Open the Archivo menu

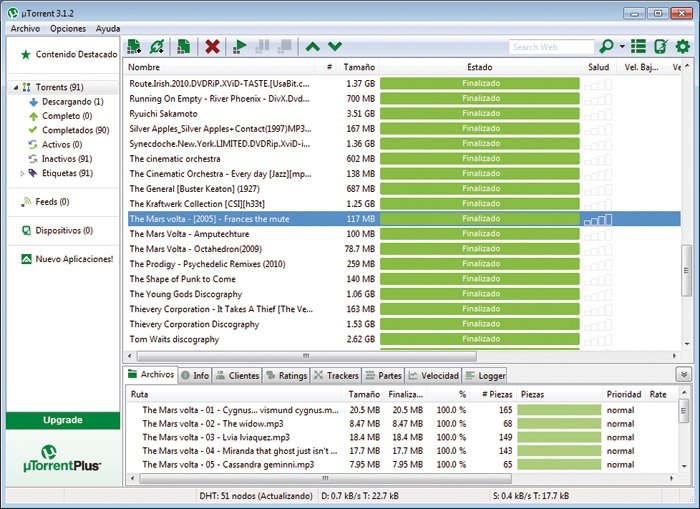click(25, 29)
